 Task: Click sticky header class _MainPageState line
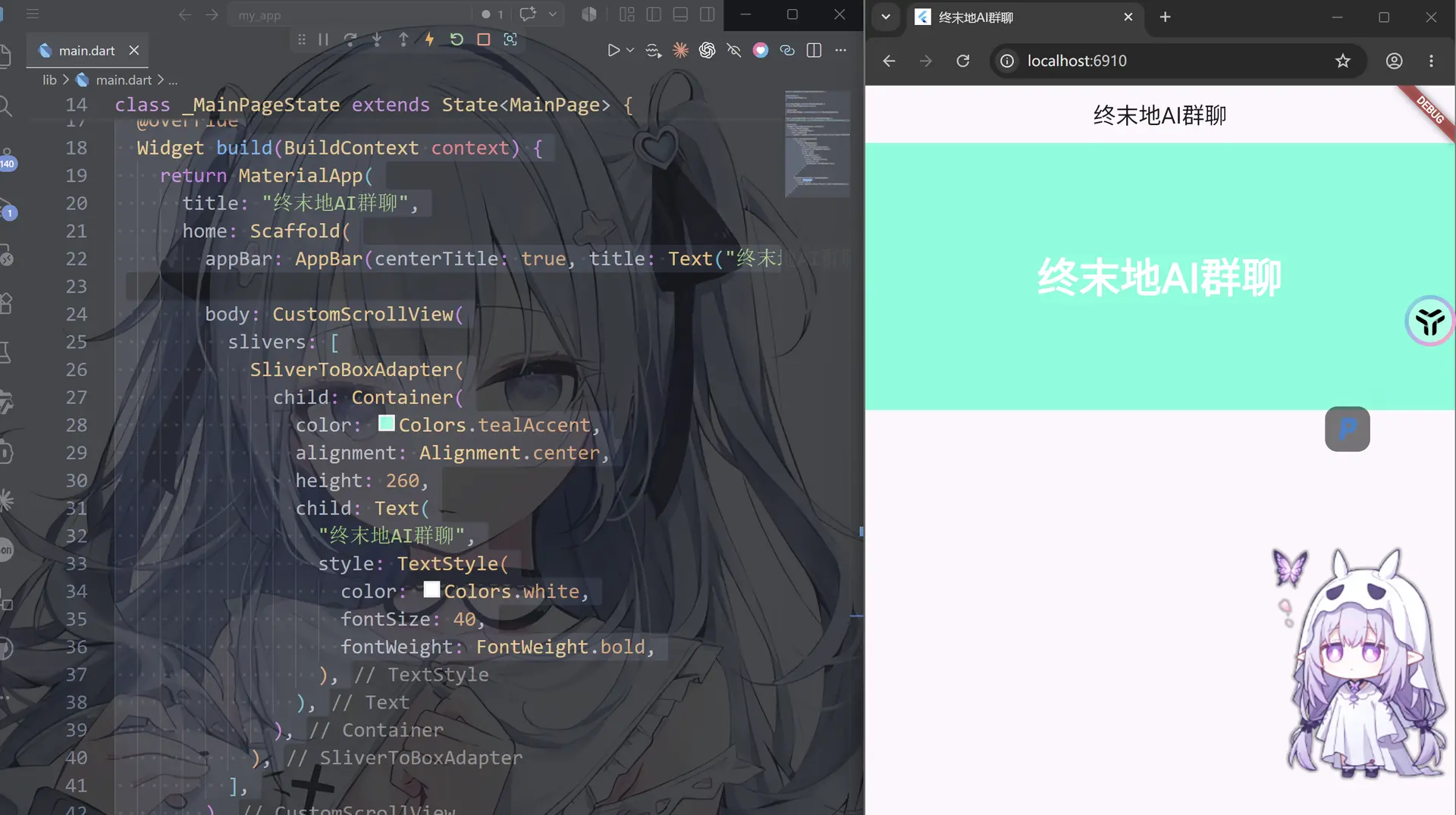pos(373,105)
